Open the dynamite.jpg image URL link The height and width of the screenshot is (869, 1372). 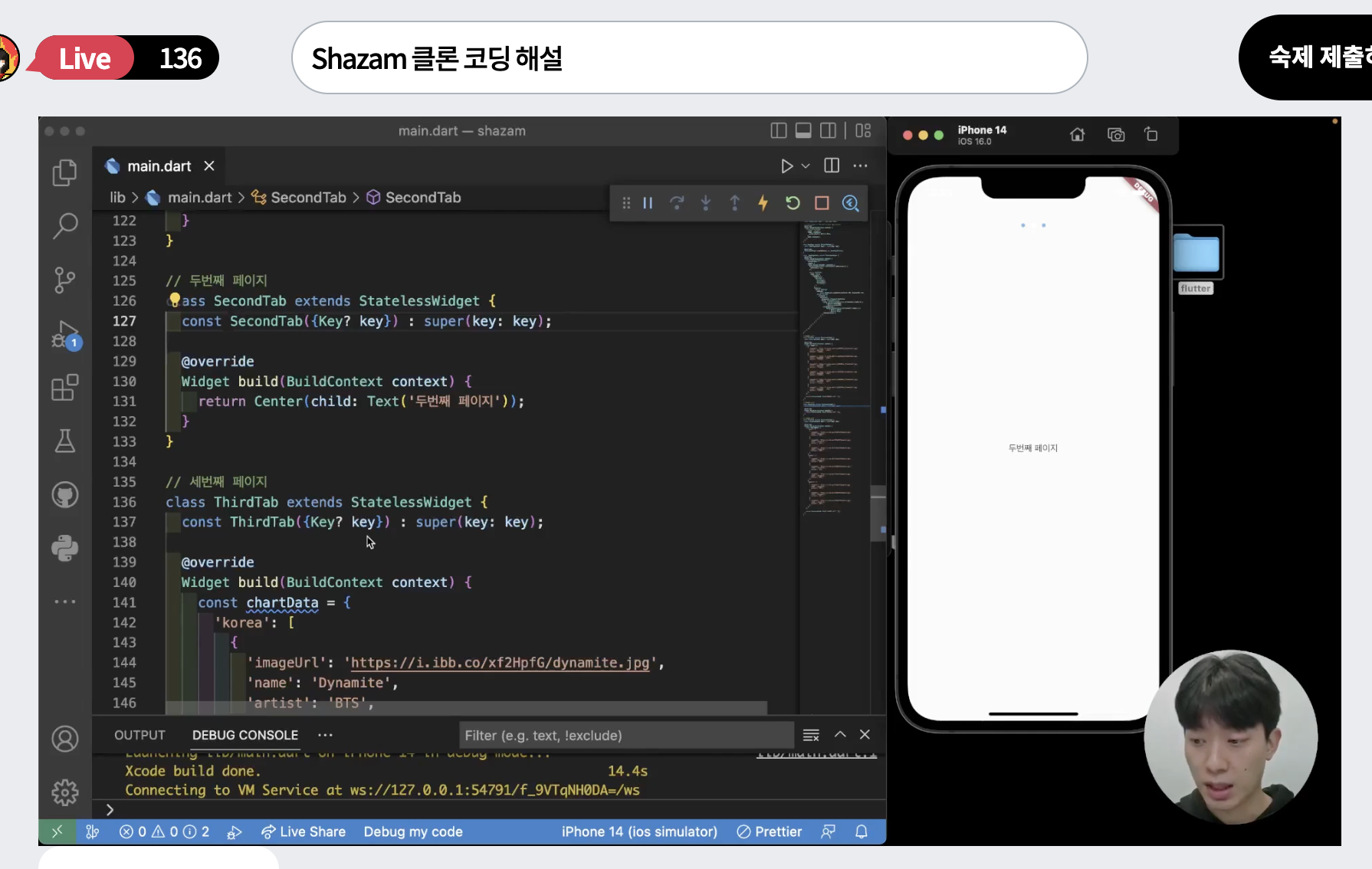500,663
